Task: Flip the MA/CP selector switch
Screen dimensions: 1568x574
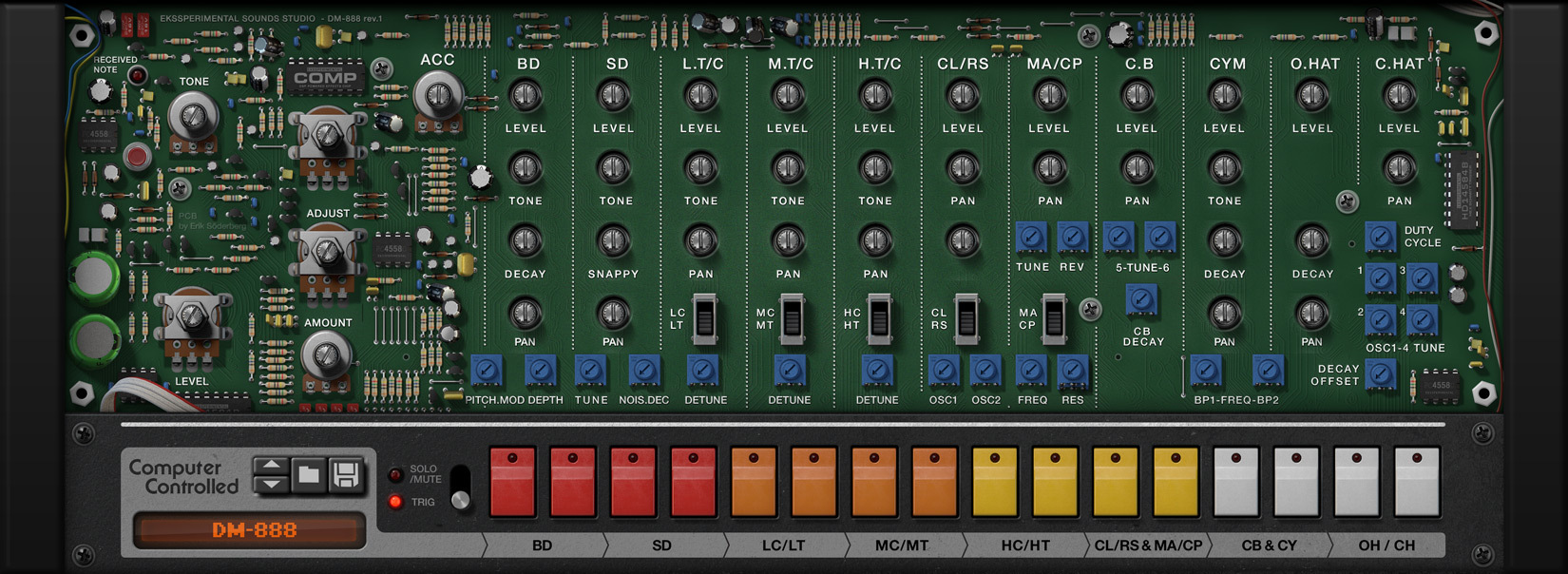Action: pos(1054,318)
